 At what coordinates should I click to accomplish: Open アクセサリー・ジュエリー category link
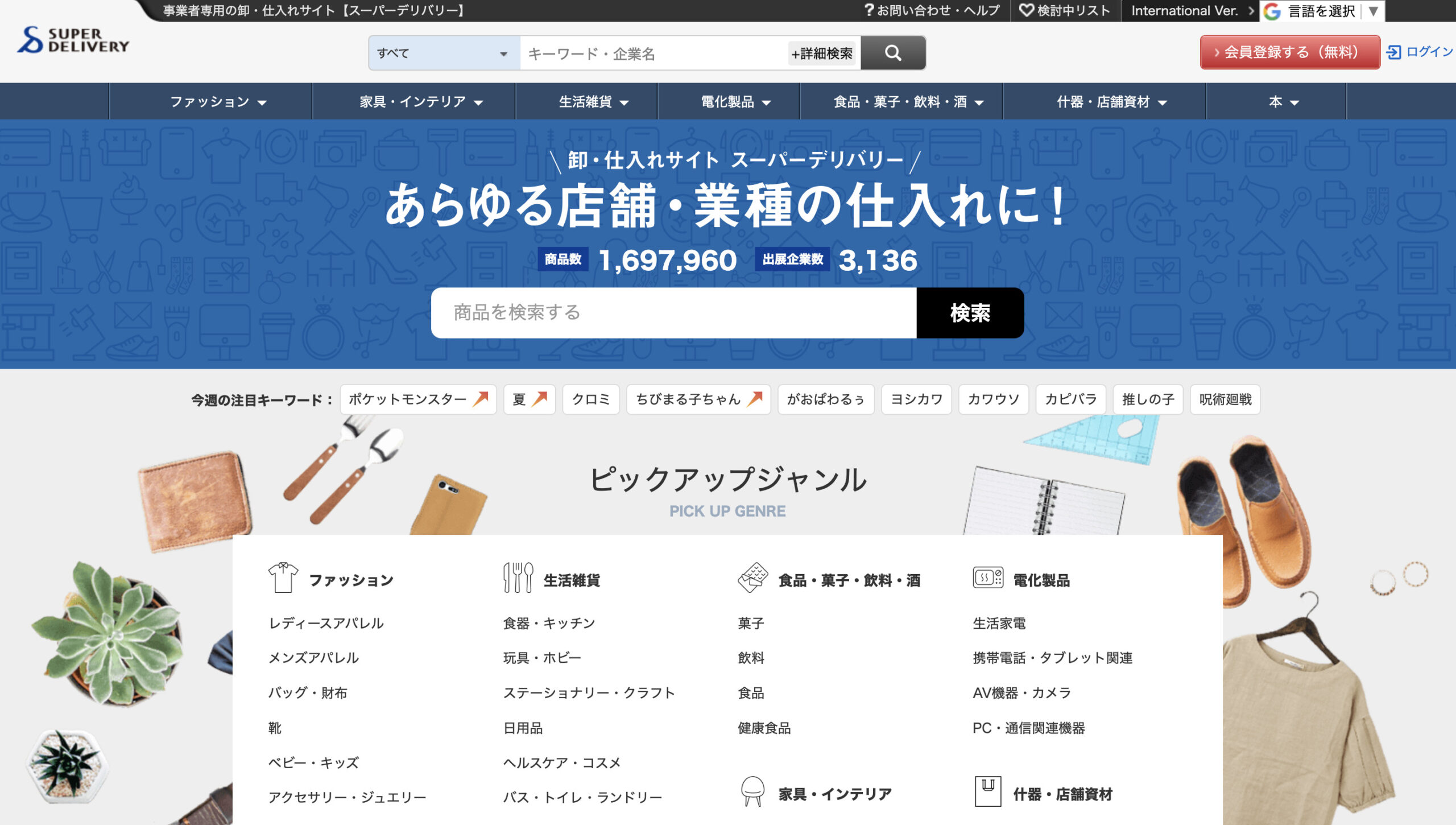pos(348,797)
